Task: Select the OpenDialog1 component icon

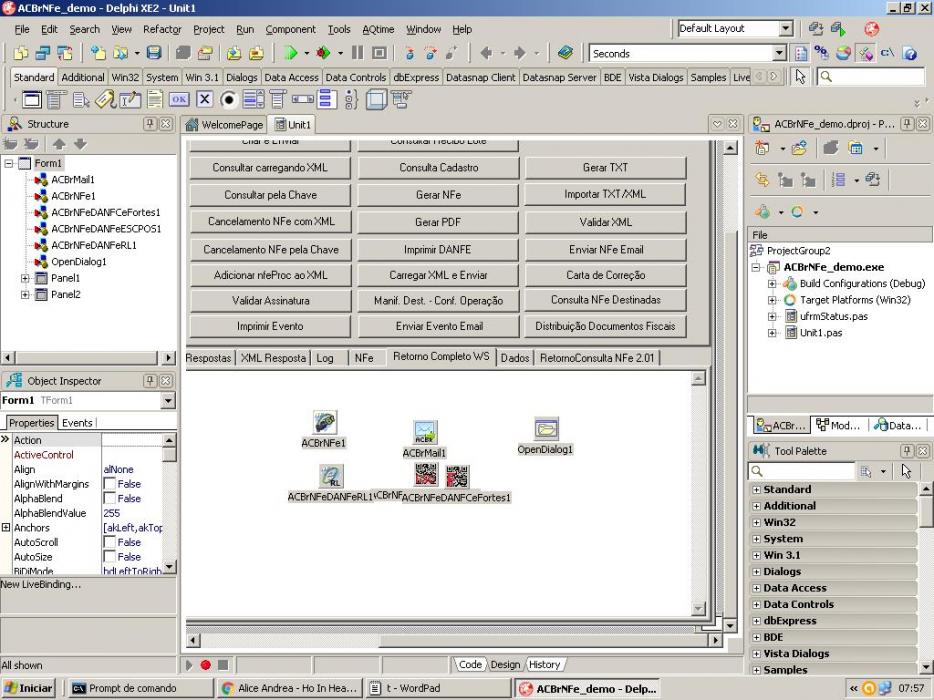Action: coord(546,429)
